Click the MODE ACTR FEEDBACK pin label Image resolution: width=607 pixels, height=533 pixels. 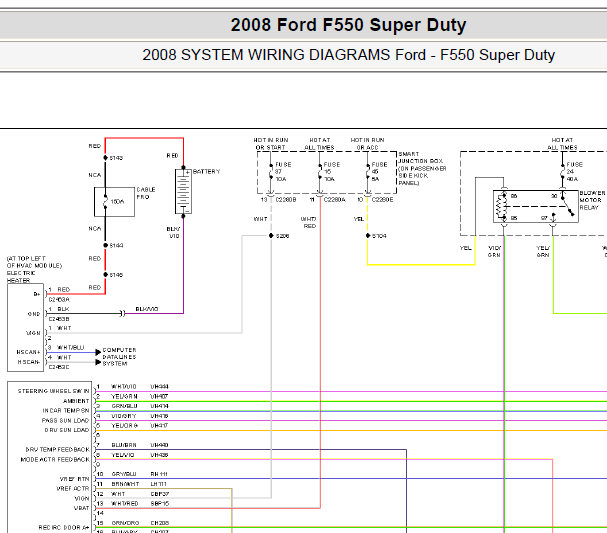click(x=55, y=459)
